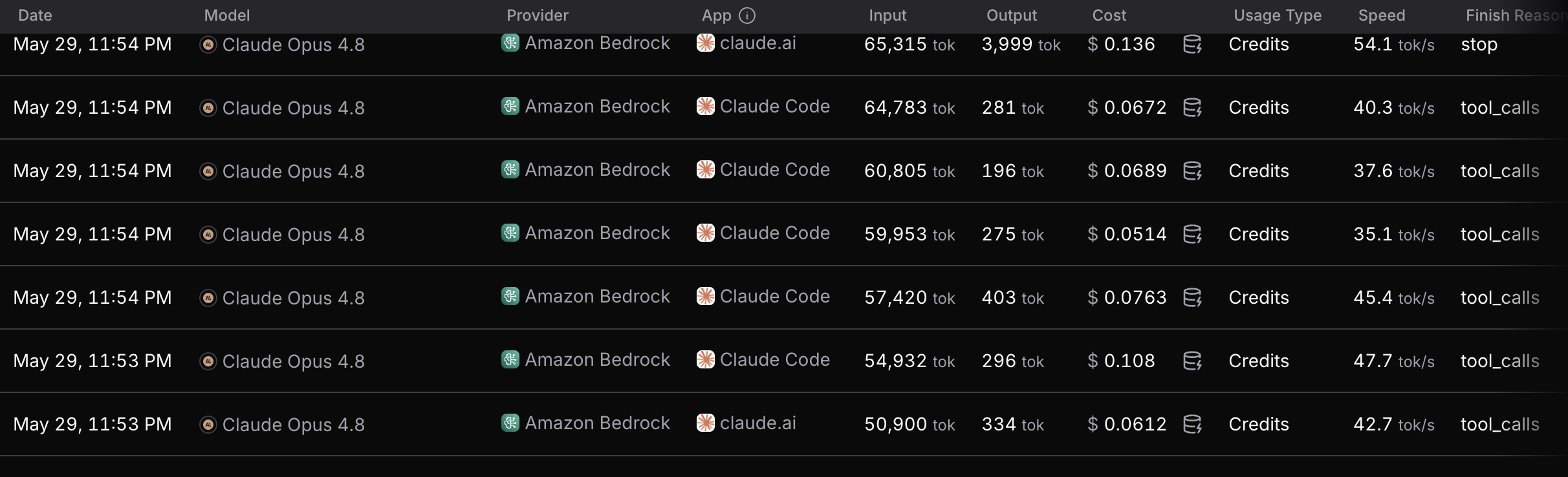
Task: Click the Claude Opus 4.8 model icon in the 50,900 tok row
Action: point(208,425)
